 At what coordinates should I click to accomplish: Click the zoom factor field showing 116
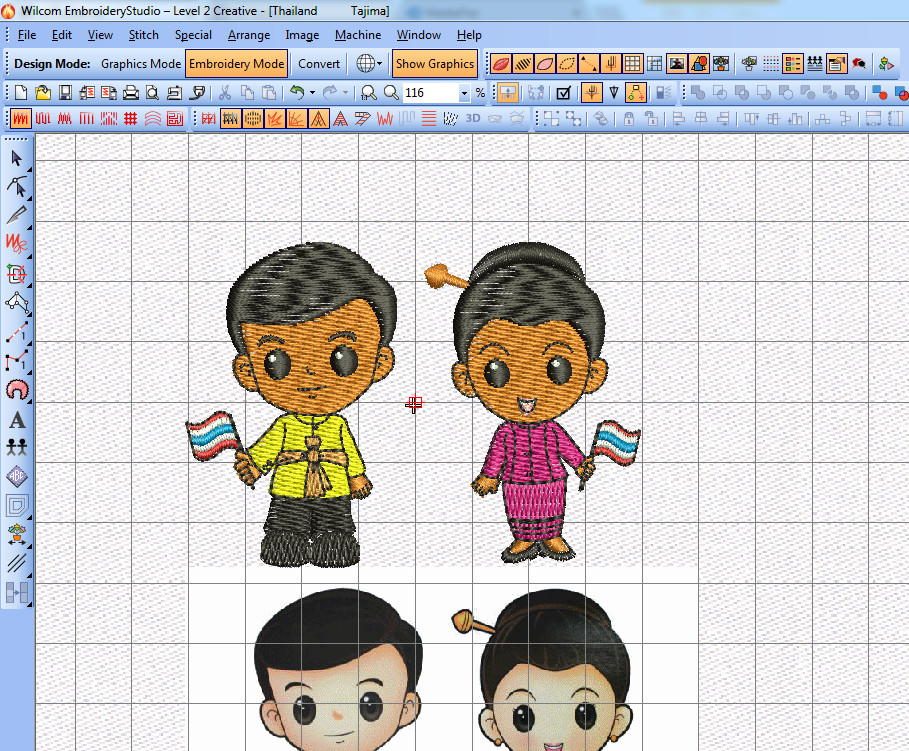[x=430, y=93]
